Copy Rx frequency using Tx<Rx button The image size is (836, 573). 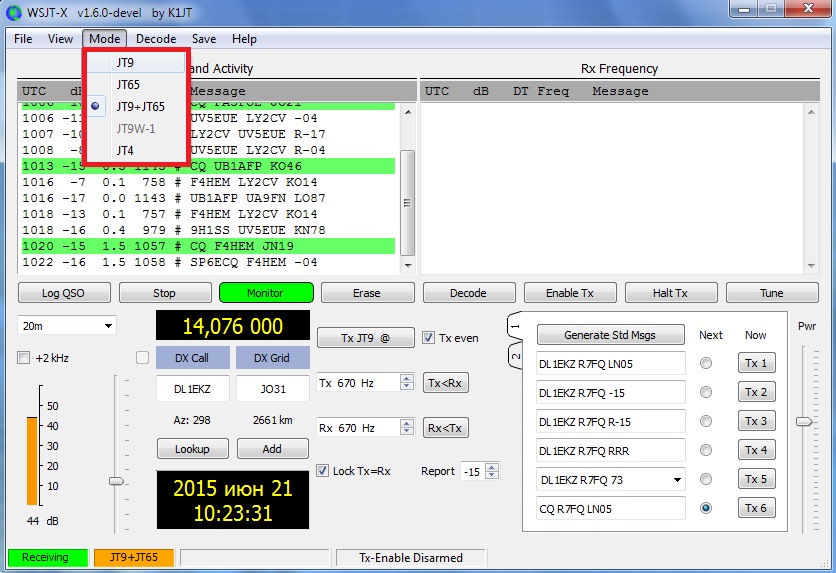446,383
